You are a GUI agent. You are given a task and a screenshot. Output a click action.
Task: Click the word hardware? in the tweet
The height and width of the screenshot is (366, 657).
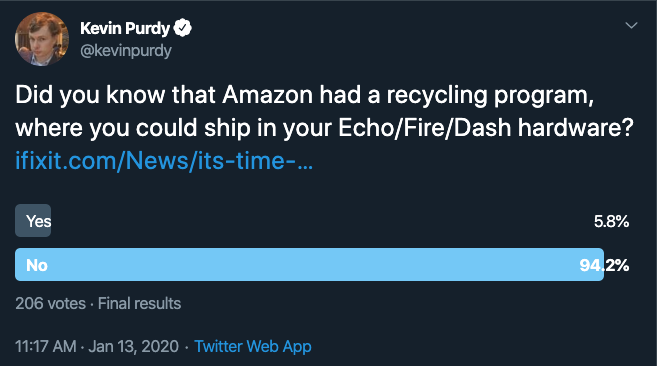[x=576, y=128]
